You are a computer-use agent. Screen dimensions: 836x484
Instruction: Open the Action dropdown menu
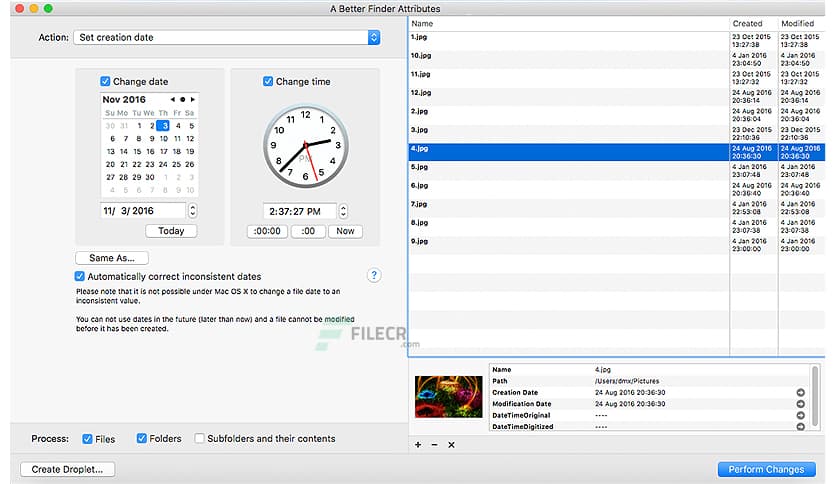click(227, 37)
